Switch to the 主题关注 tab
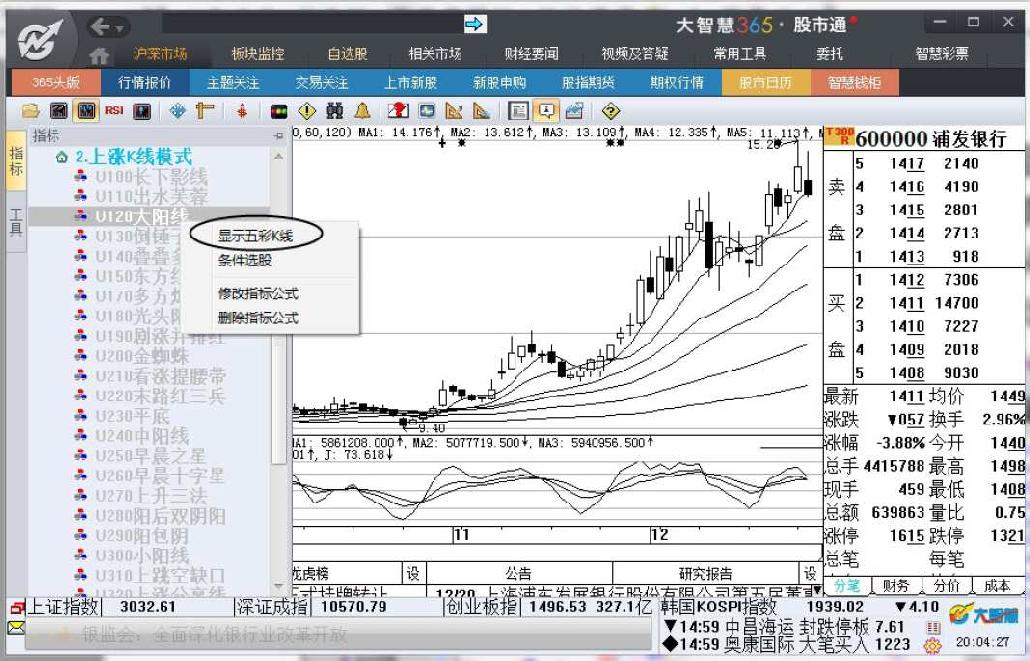The image size is (1030, 661). [233, 83]
